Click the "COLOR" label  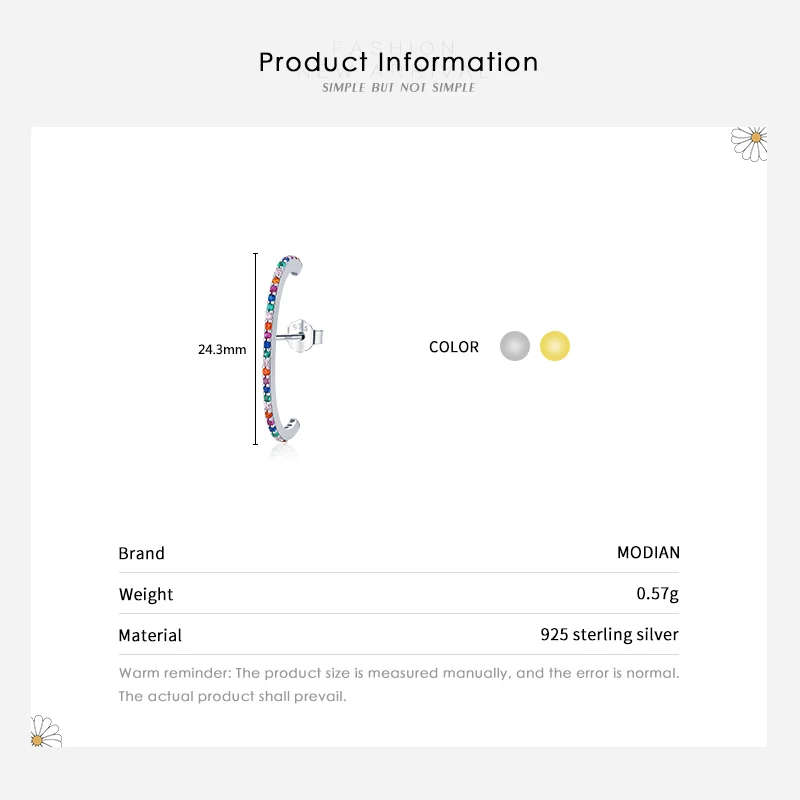tap(454, 347)
